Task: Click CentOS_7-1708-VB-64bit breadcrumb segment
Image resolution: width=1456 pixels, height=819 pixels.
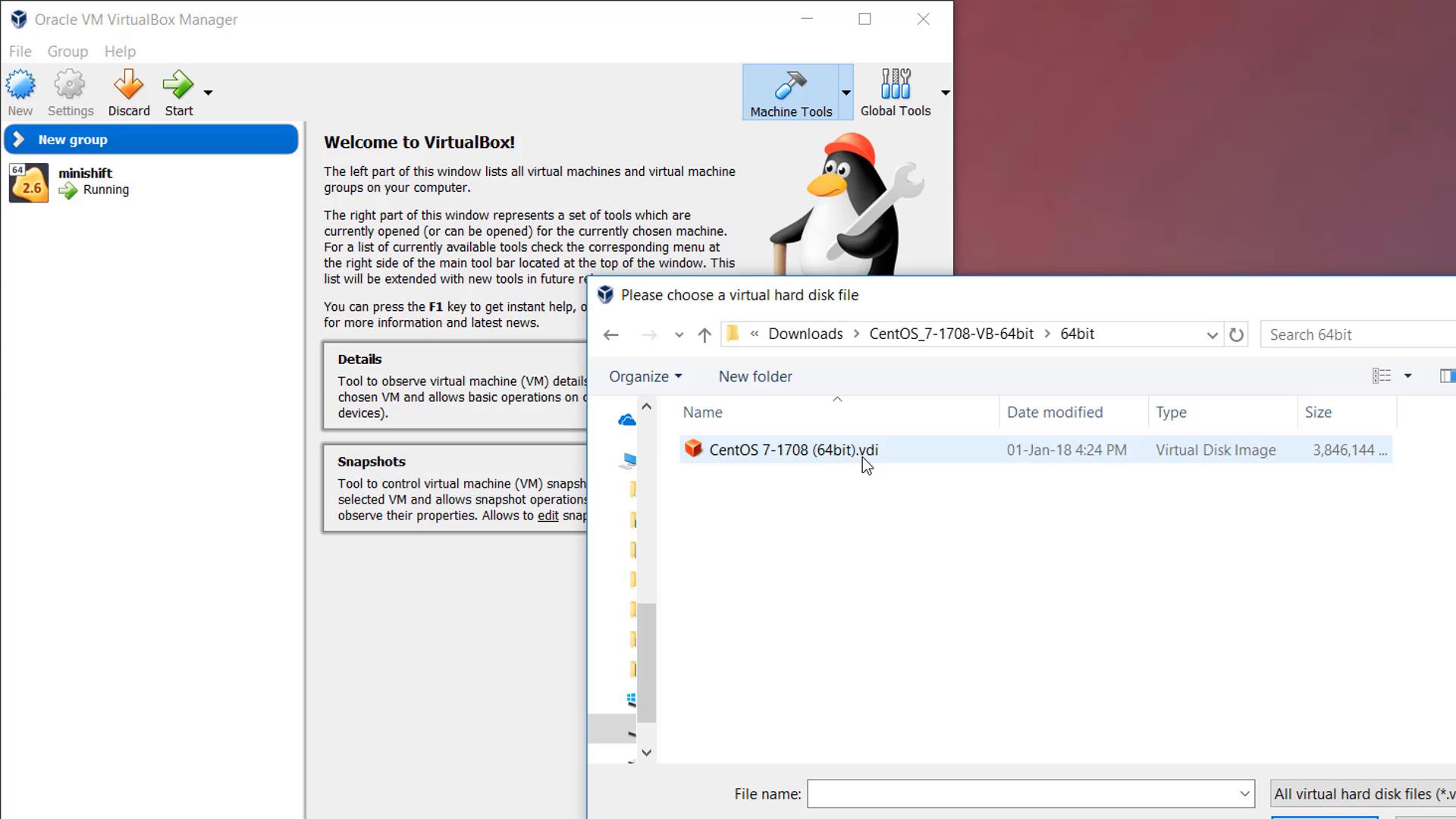Action: (x=951, y=334)
